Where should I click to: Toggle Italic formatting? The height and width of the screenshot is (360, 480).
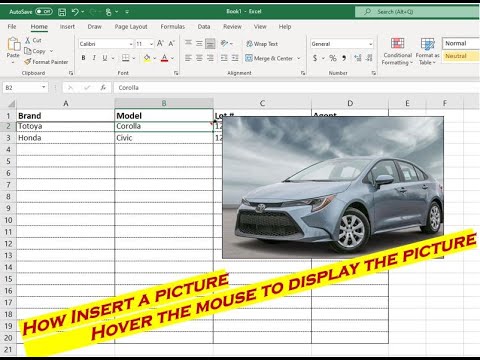(x=94, y=58)
